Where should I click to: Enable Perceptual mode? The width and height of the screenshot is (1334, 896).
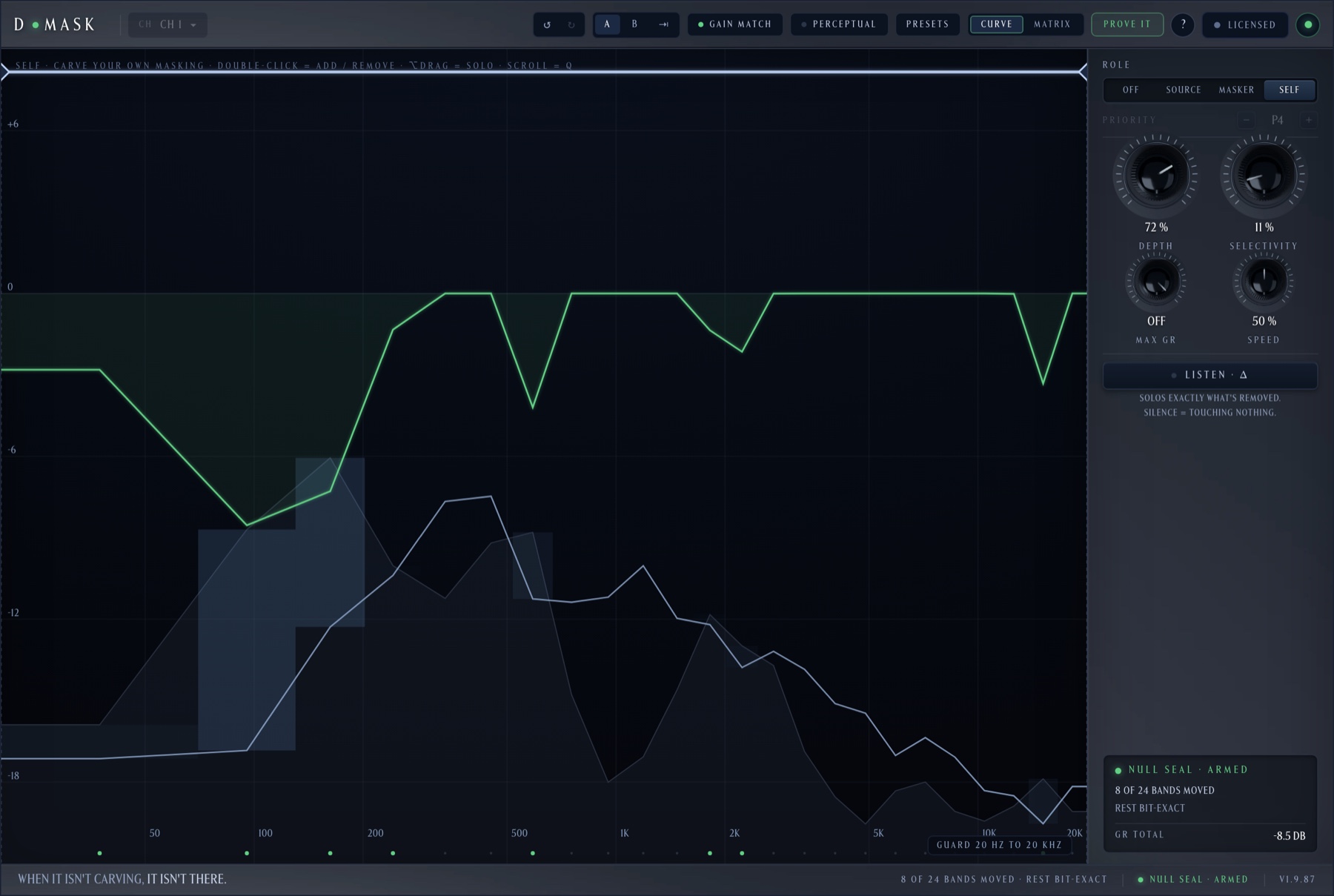(x=839, y=24)
